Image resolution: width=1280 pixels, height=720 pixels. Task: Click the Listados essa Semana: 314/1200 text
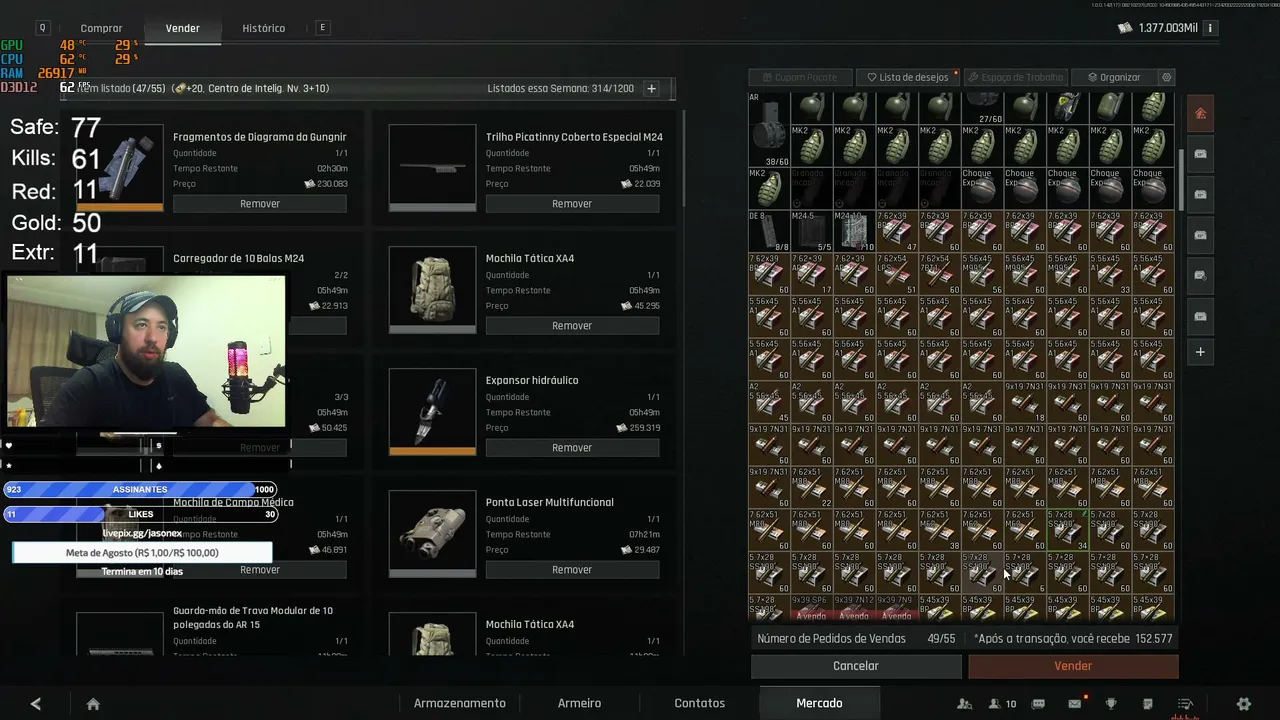coord(561,88)
